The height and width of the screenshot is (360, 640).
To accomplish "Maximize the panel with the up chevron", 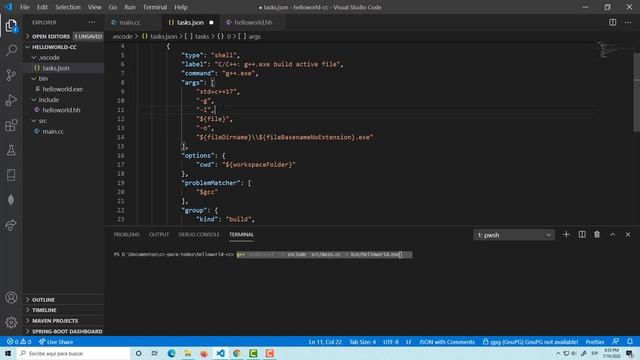I will pyautogui.click(x=612, y=235).
